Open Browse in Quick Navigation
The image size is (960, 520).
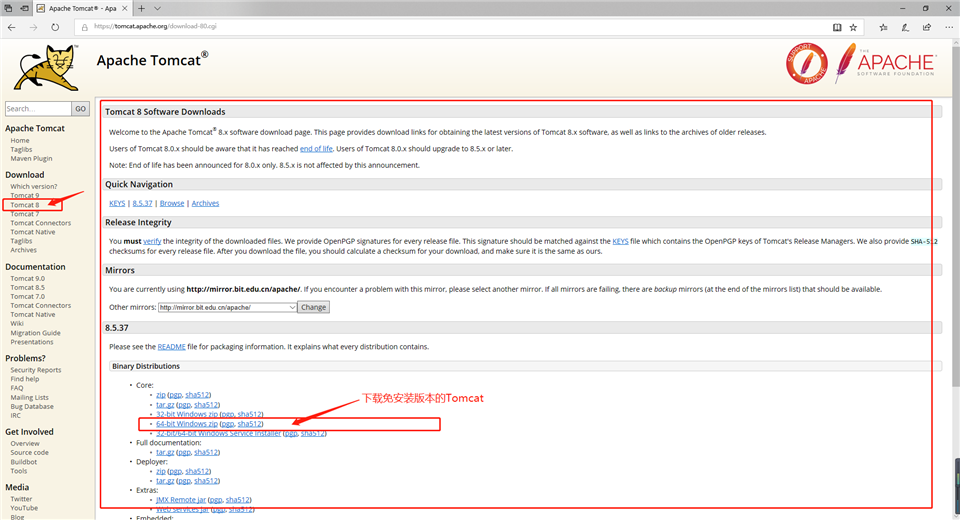tap(172, 203)
